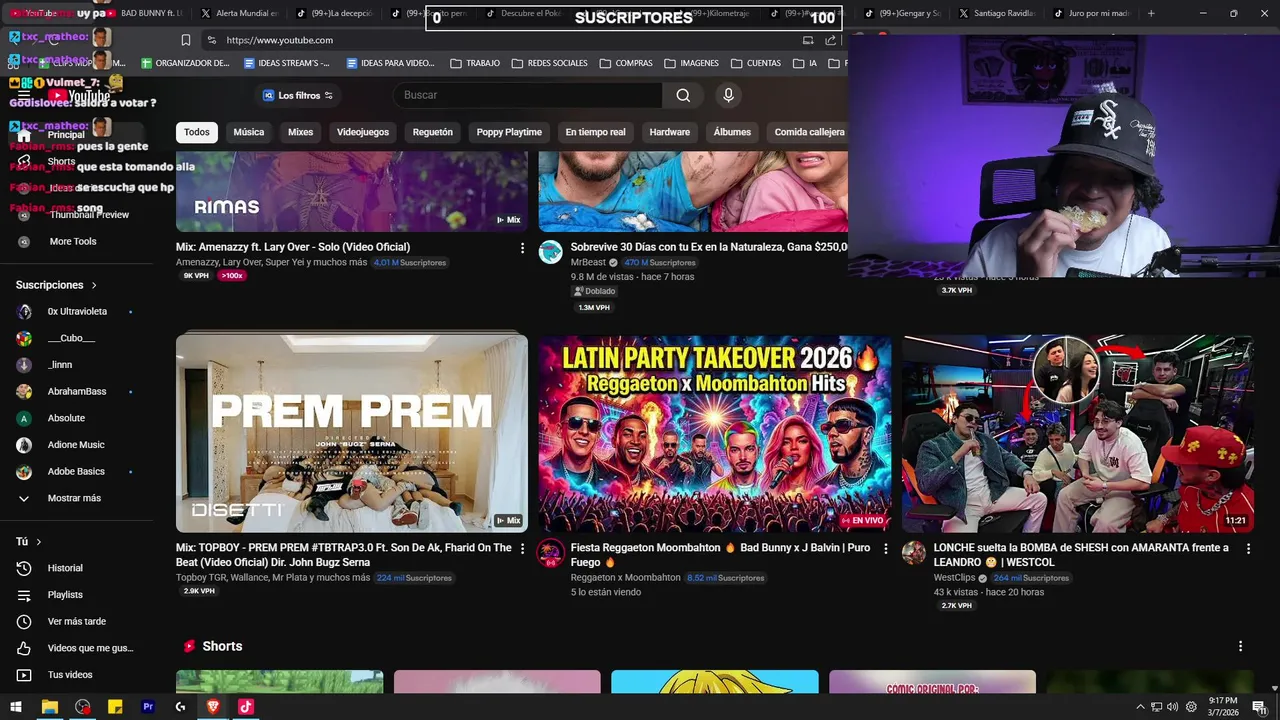Viewport: 1280px width, 720px height.
Task: Click the share icon in address bar
Action: click(831, 40)
